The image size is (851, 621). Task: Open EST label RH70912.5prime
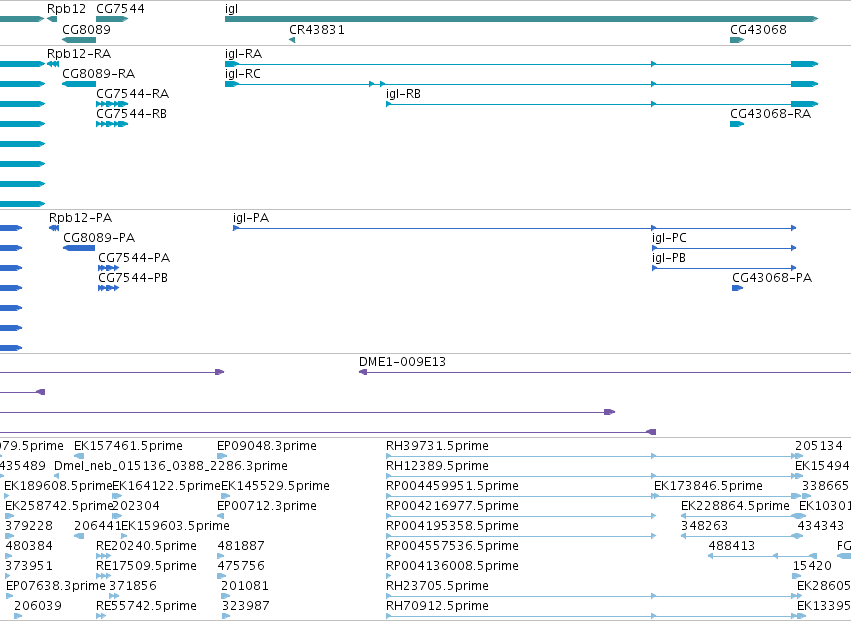coord(437,606)
